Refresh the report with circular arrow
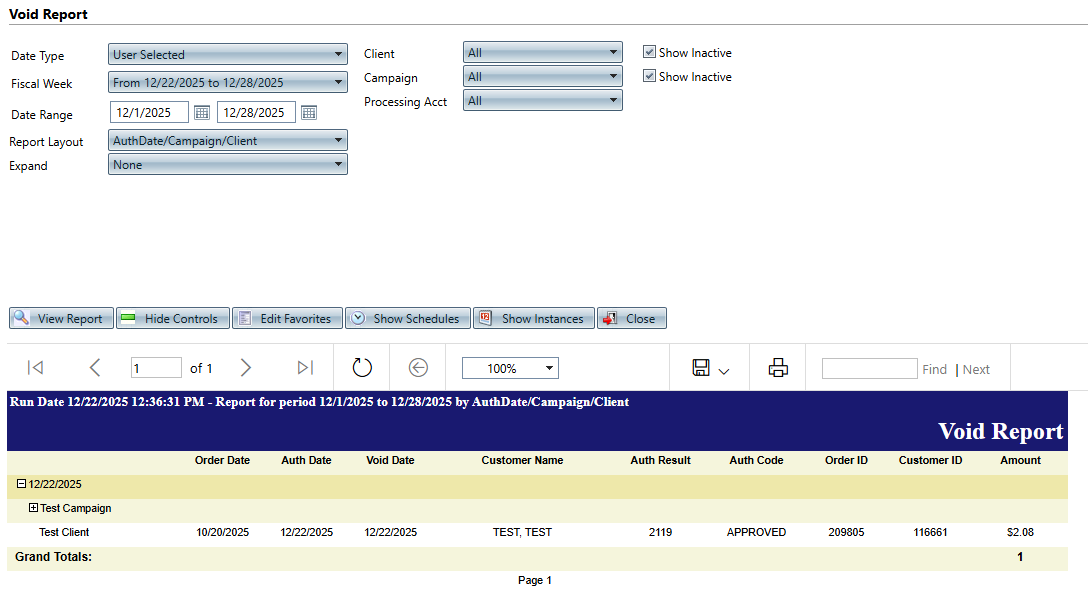This screenshot has height=610, width=1088. coord(362,368)
